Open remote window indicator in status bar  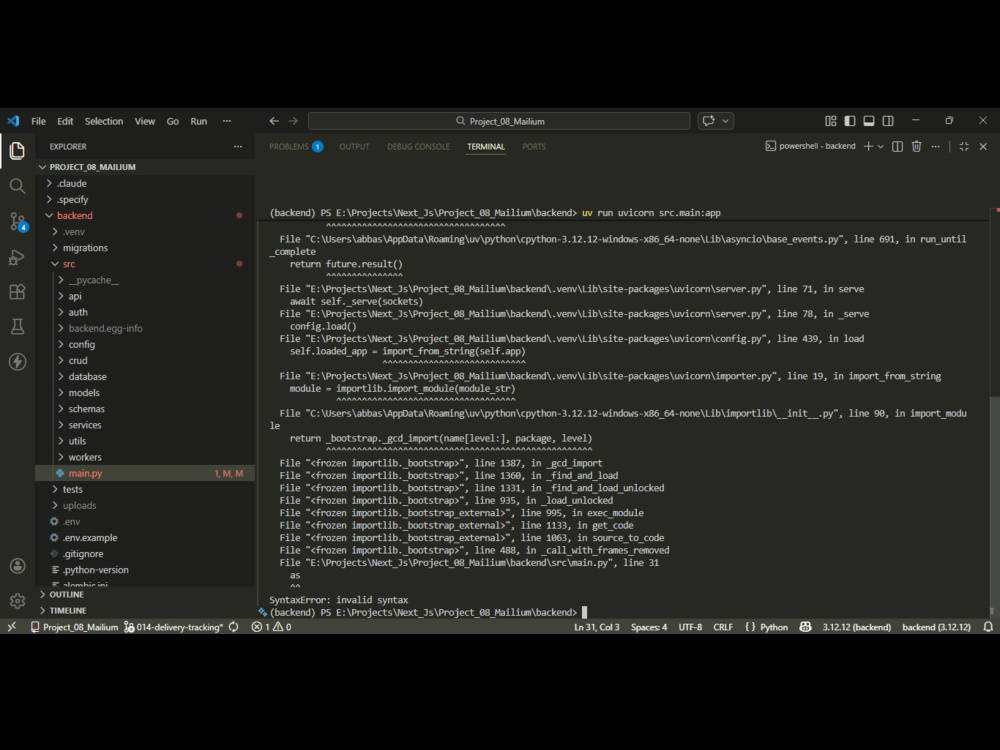[11, 627]
